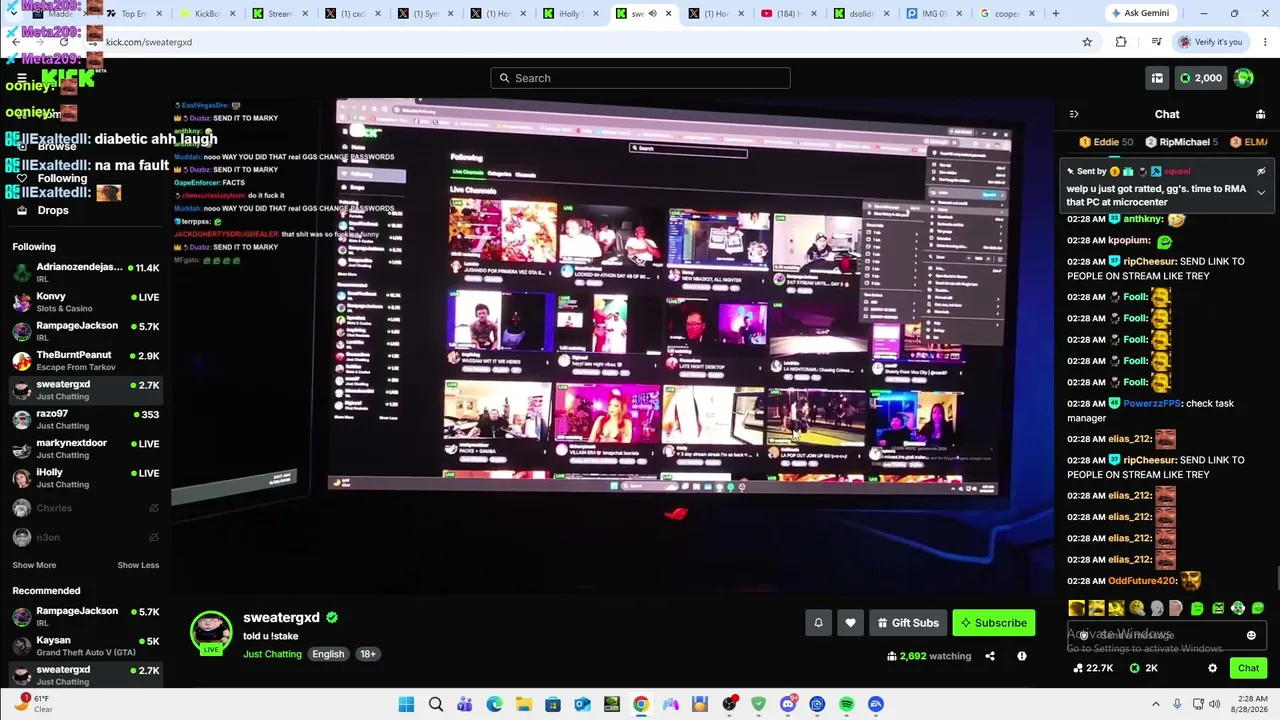Switch to the cooper Google browser tab
Screen dimensions: 1280x720
[1005, 14]
